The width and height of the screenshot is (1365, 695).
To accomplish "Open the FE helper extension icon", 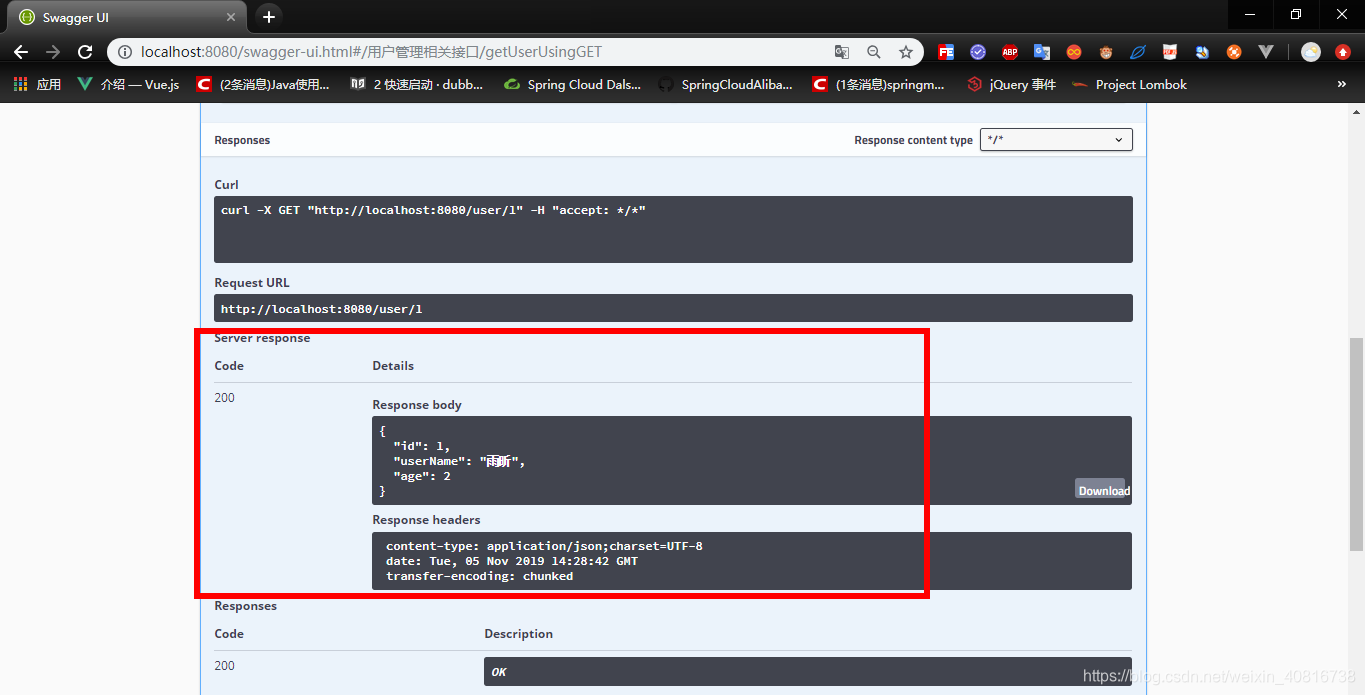I will tap(946, 52).
